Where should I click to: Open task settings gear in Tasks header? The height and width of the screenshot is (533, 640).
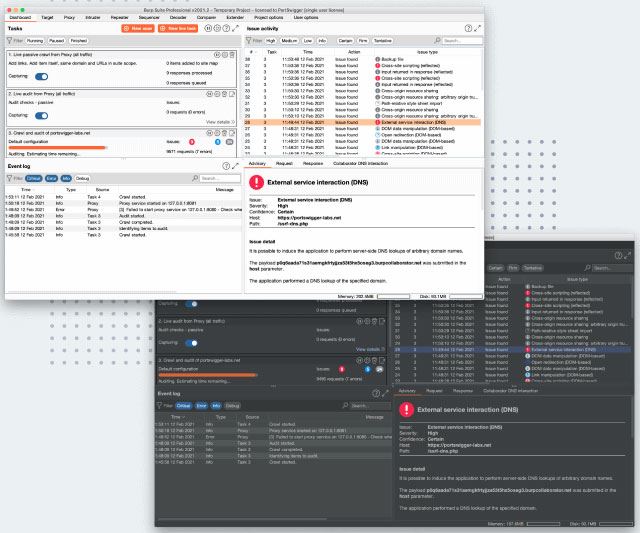pos(217,28)
